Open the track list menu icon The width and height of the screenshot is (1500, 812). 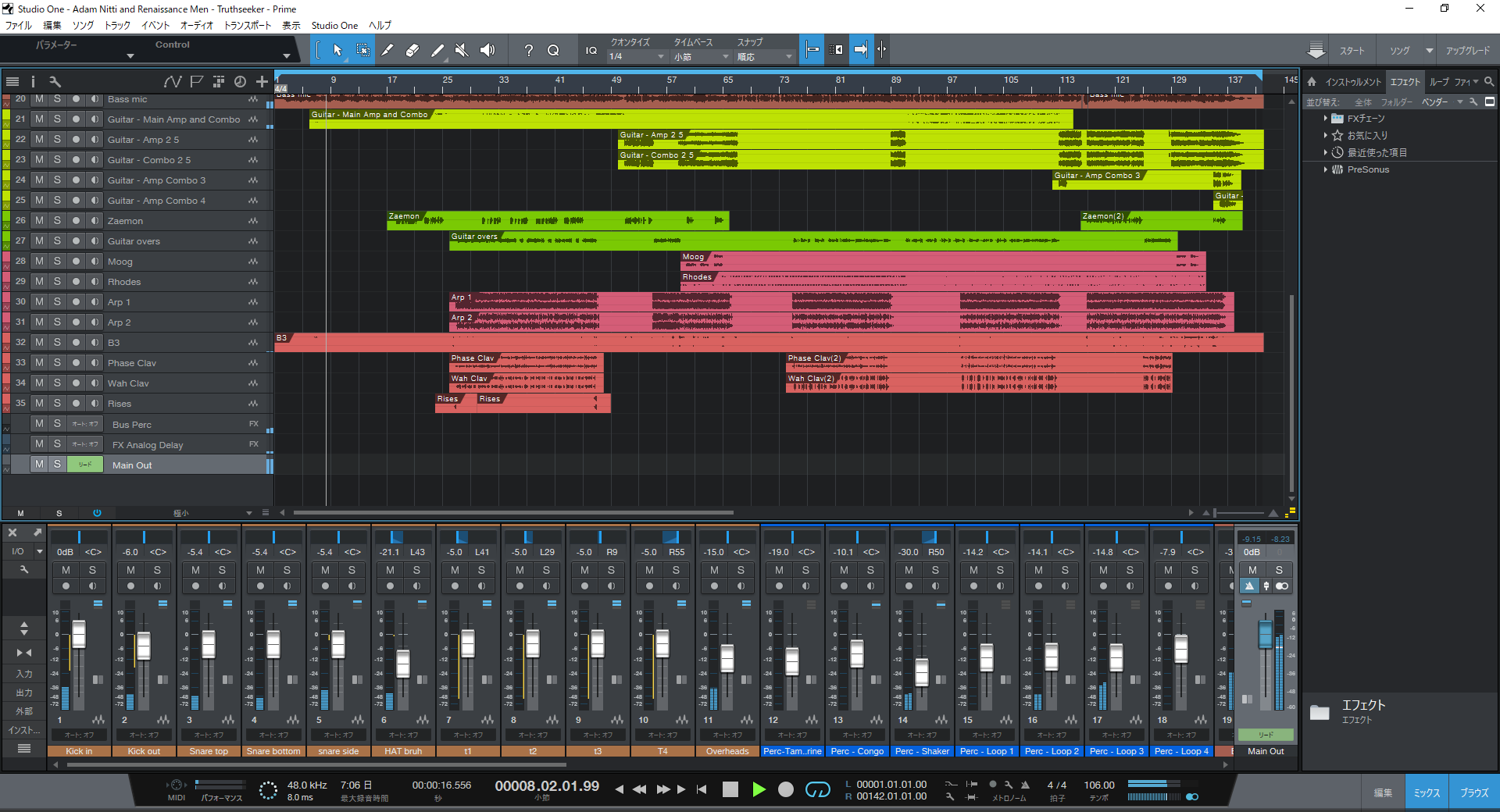click(x=12, y=81)
